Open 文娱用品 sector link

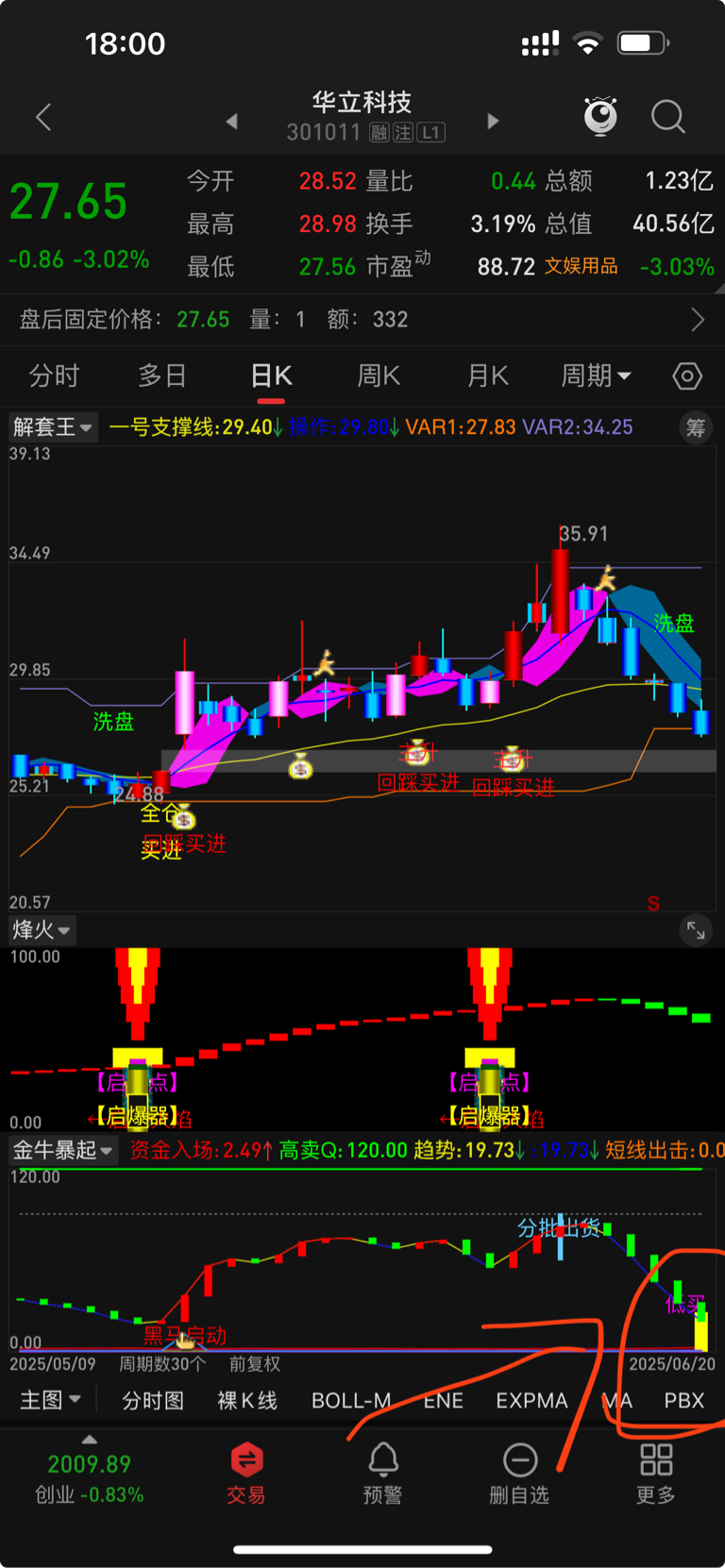[x=582, y=266]
